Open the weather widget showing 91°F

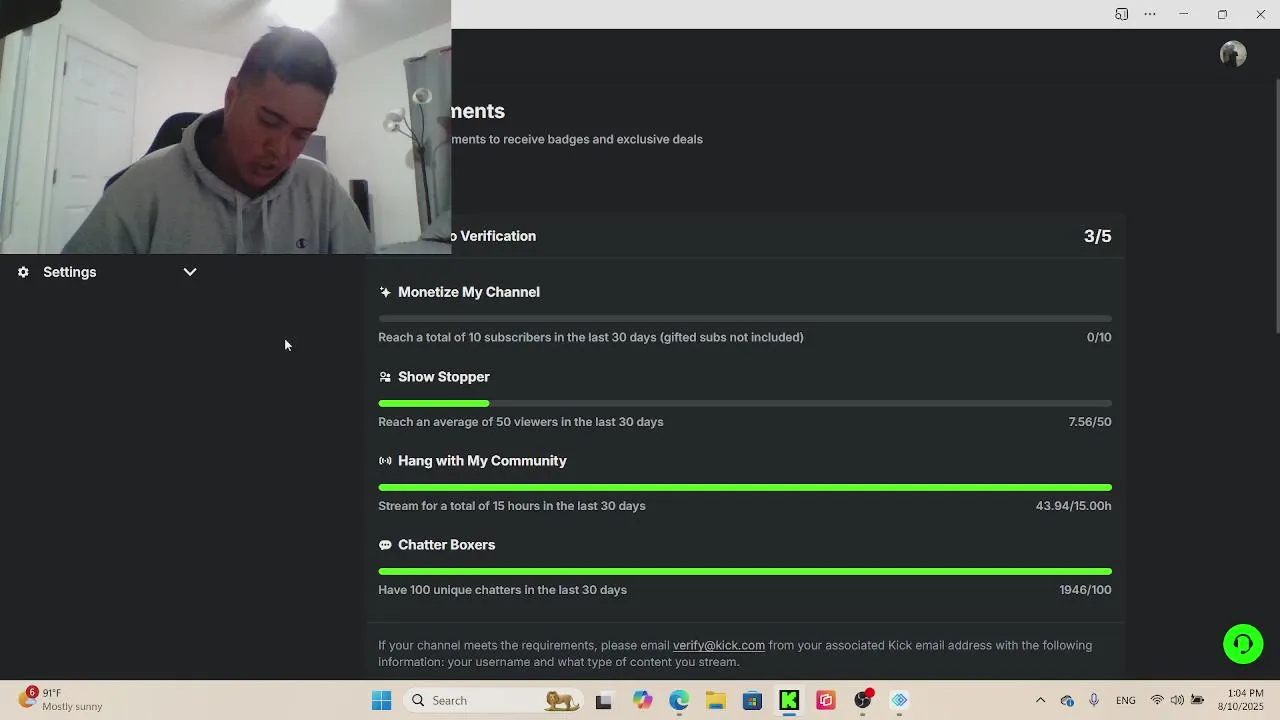(x=60, y=700)
